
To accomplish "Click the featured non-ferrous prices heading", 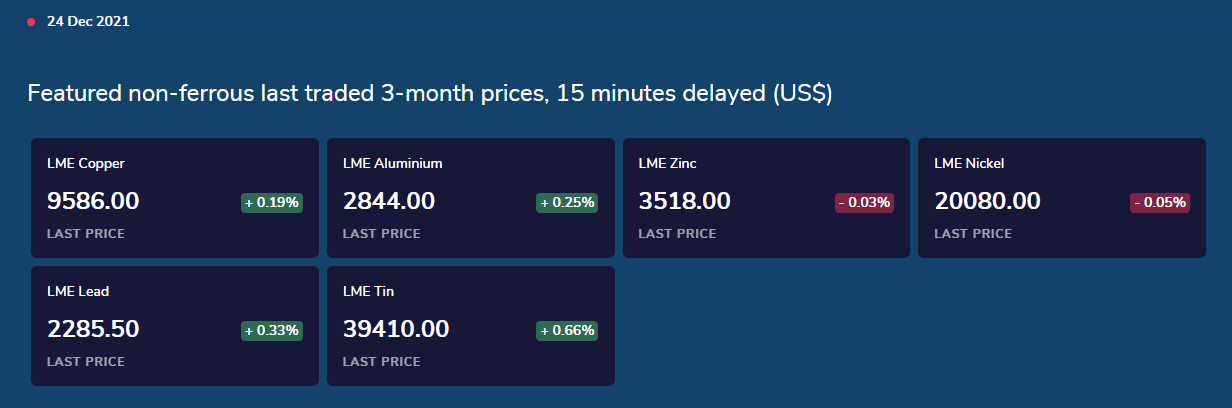I will click(x=430, y=94).
